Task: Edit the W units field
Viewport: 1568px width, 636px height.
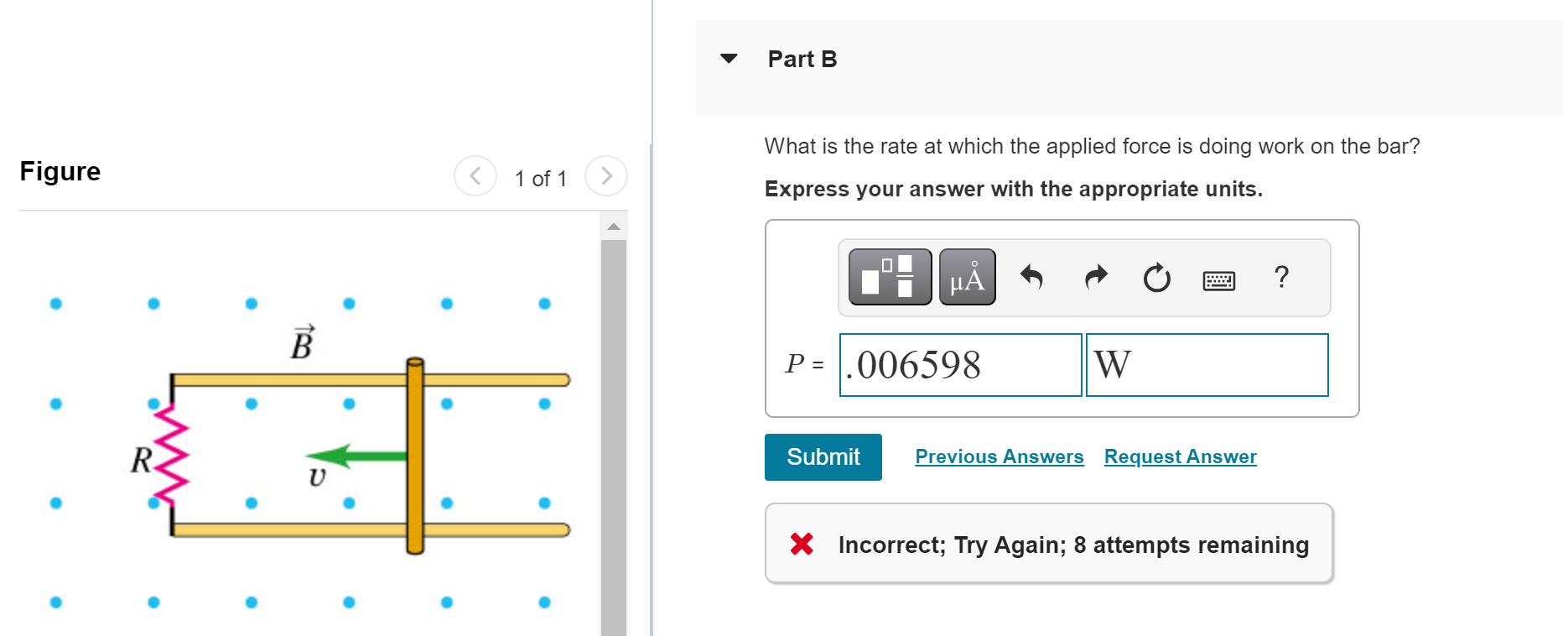Action: tap(1207, 365)
